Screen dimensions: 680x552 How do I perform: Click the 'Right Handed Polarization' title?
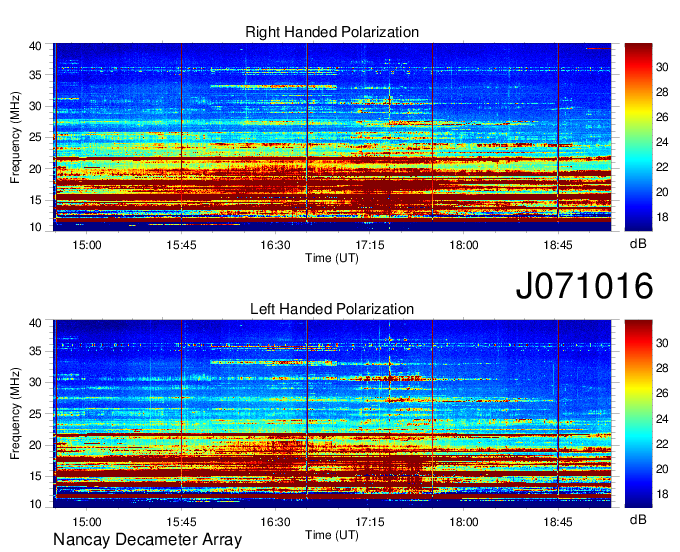click(332, 32)
